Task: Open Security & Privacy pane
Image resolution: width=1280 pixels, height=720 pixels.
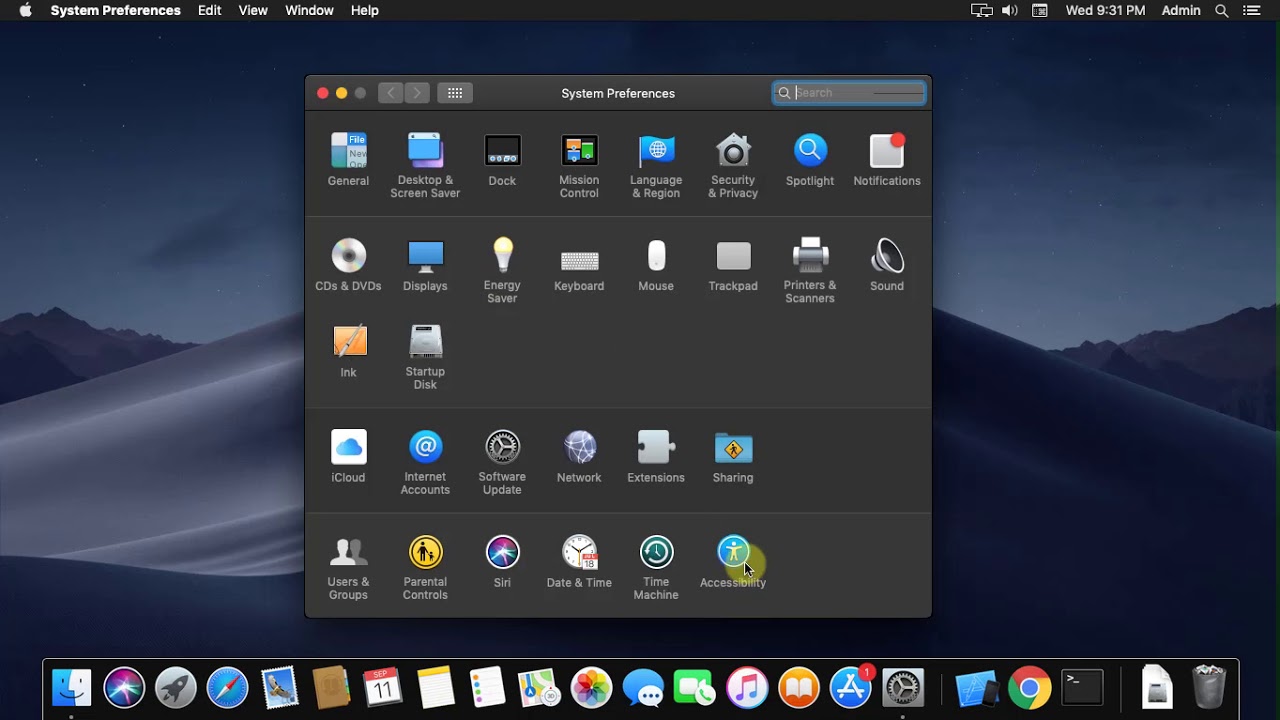Action: click(x=733, y=165)
